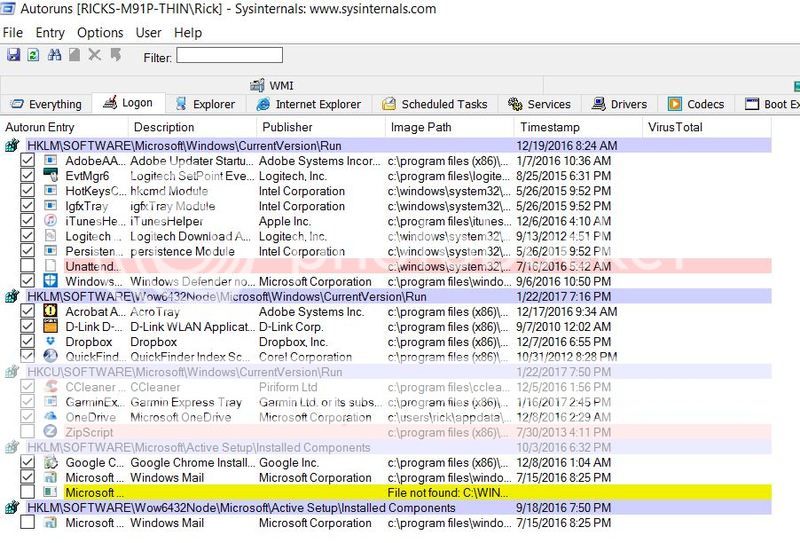This screenshot has height=543, width=800.
Task: Click the registry icon beside Wow6432Node CurrentVersion\Run
Action: coord(12,297)
